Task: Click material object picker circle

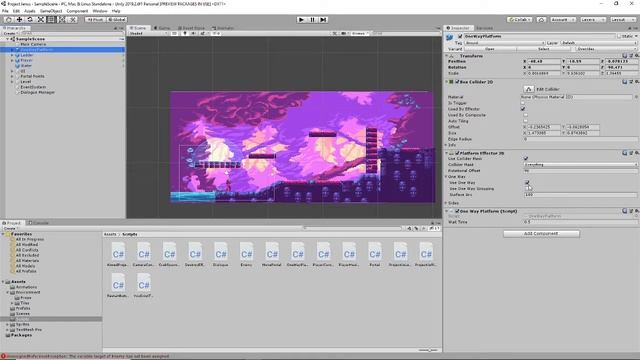Action: 636,97
